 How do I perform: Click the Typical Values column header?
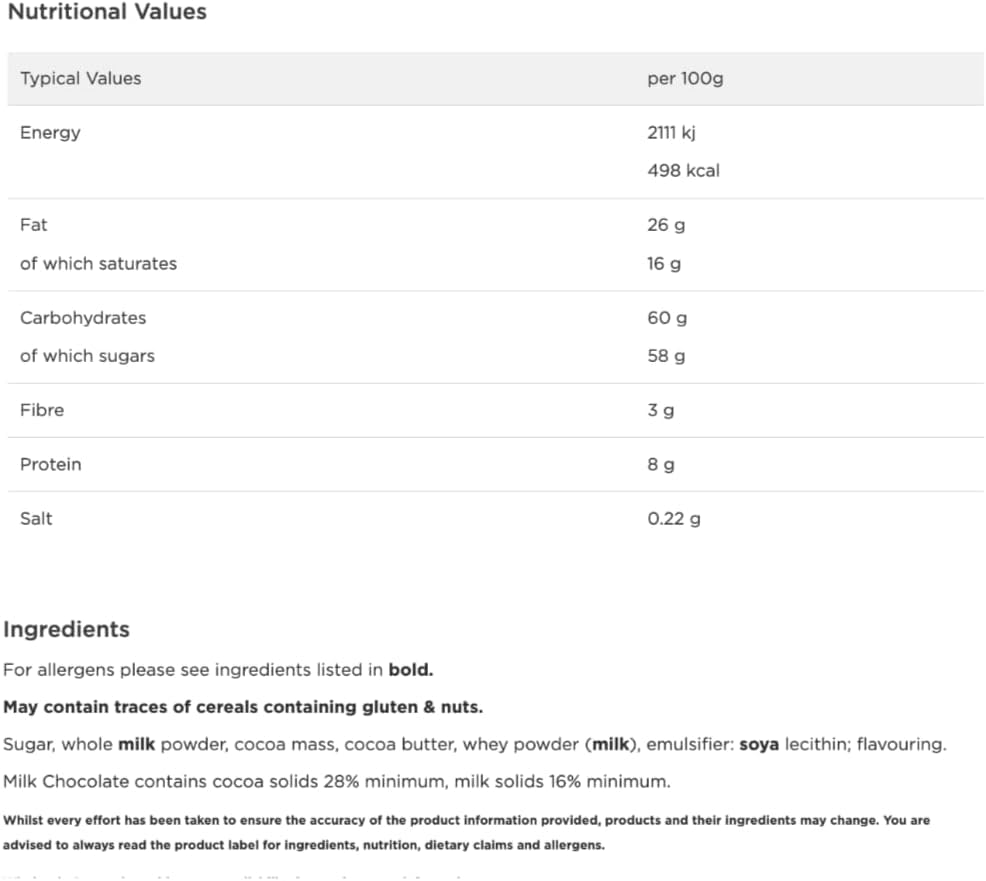pos(81,79)
